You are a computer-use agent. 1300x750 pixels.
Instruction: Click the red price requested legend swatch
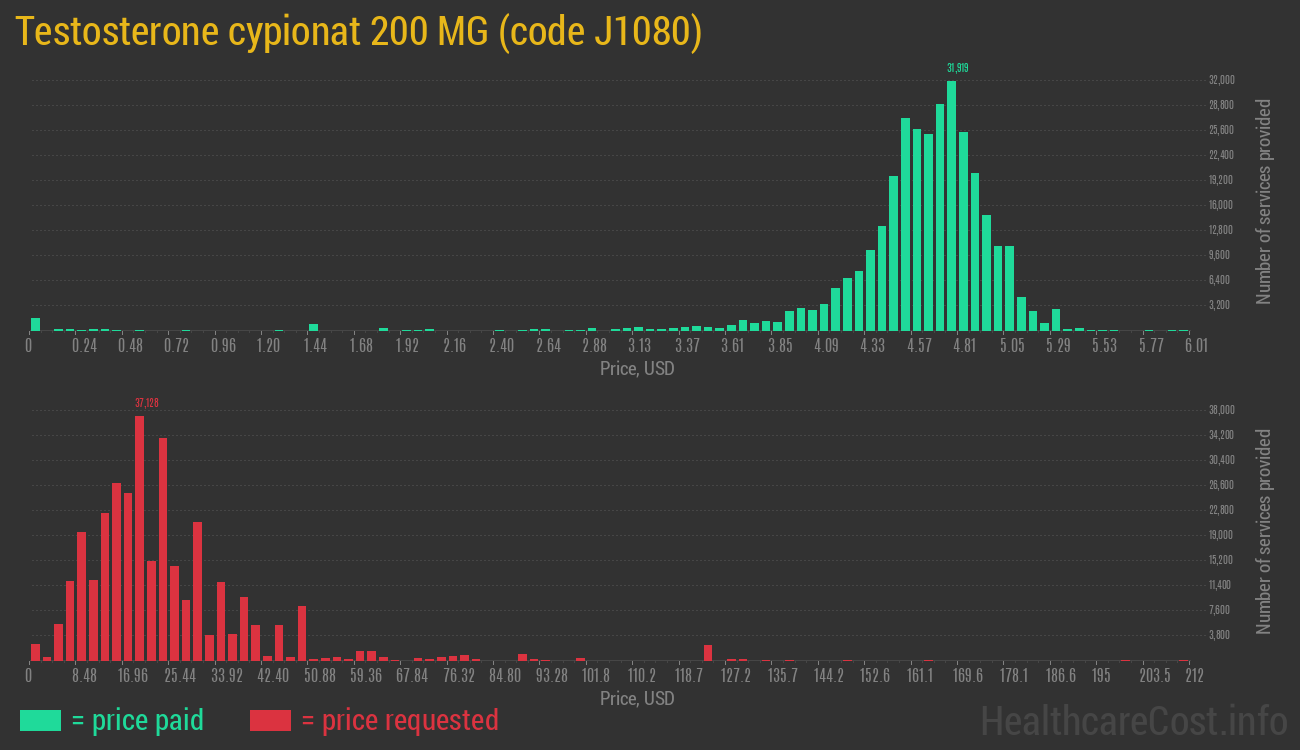[269, 720]
